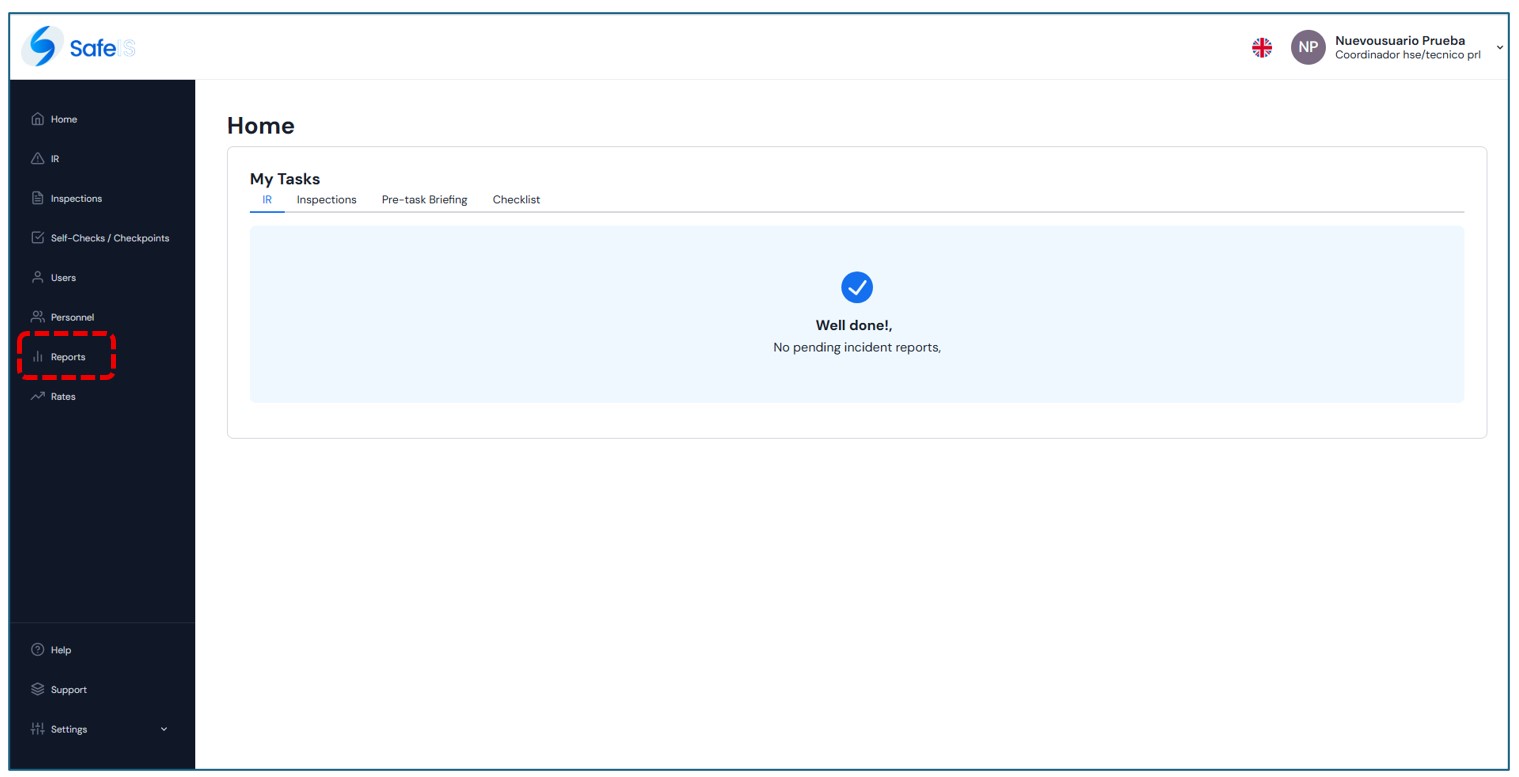The image size is (1519, 777).
Task: Click the Users person icon
Action: pos(38,277)
